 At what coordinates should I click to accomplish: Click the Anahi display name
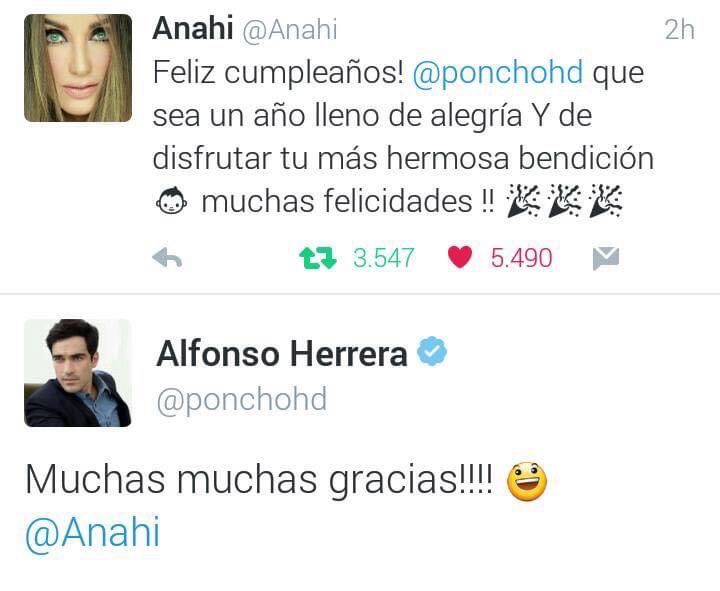pos(193,28)
